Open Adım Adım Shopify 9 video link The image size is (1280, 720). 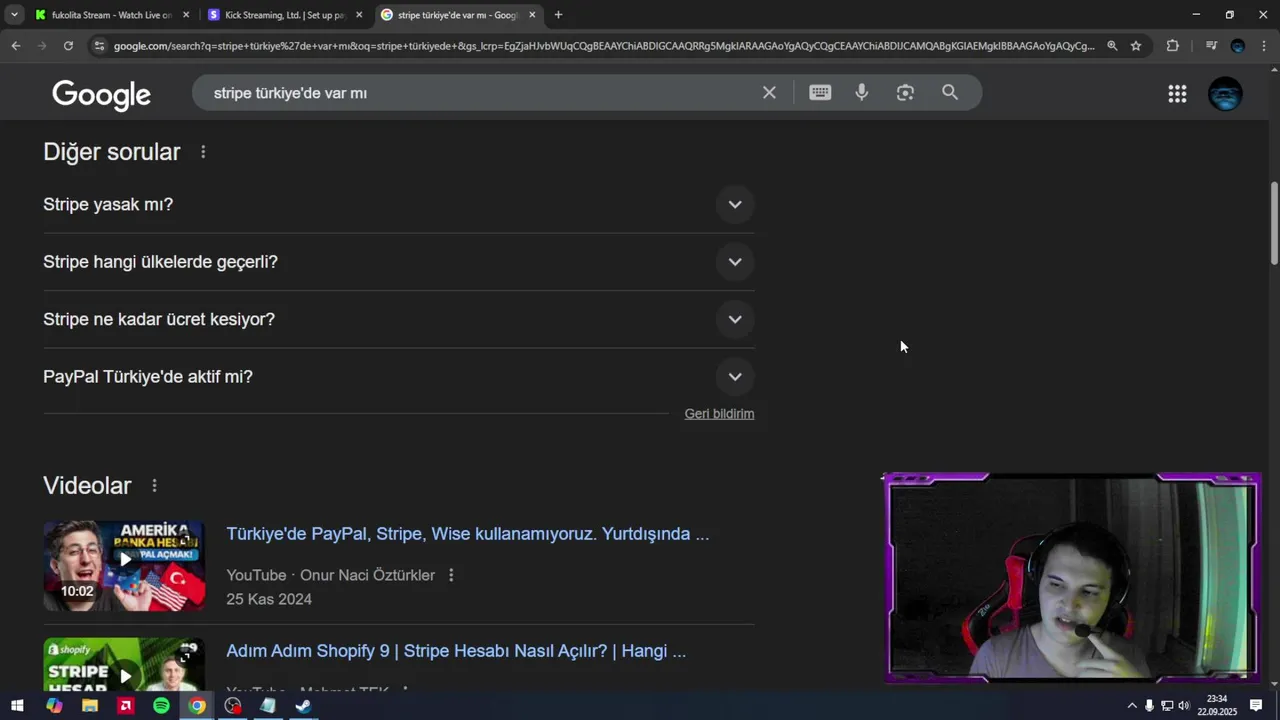pos(456,651)
